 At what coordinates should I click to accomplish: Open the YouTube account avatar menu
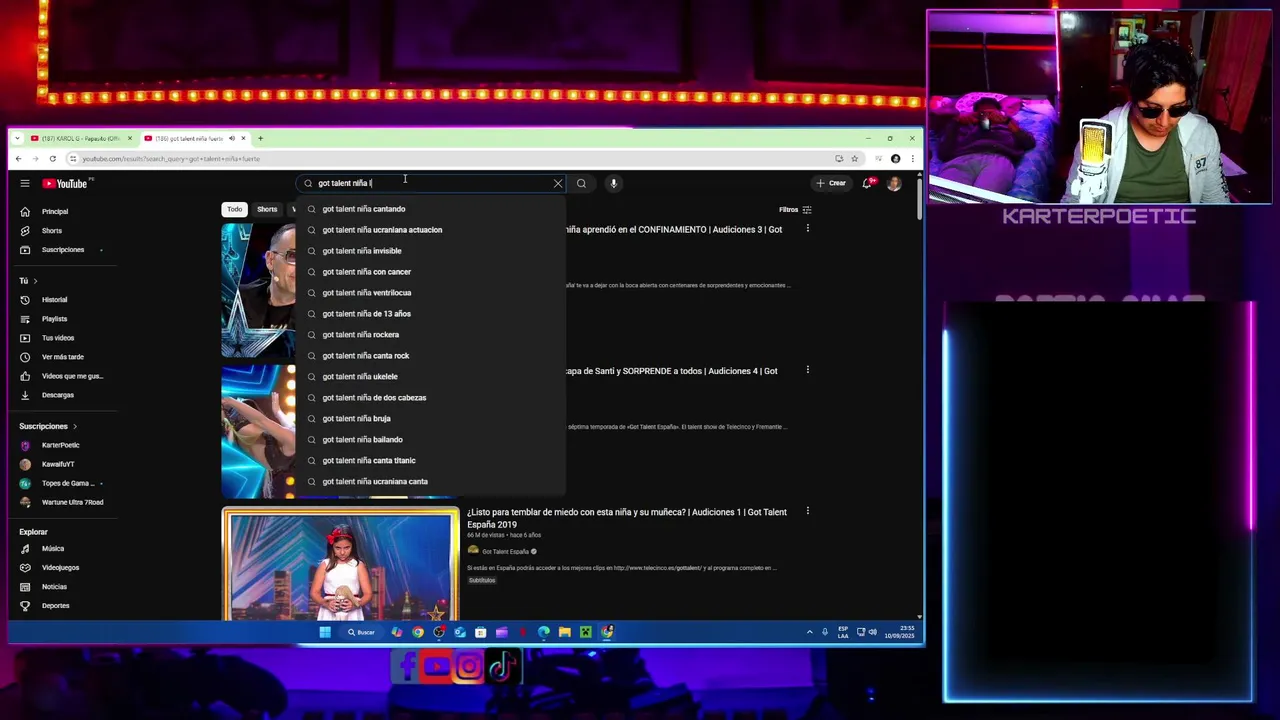(x=894, y=183)
